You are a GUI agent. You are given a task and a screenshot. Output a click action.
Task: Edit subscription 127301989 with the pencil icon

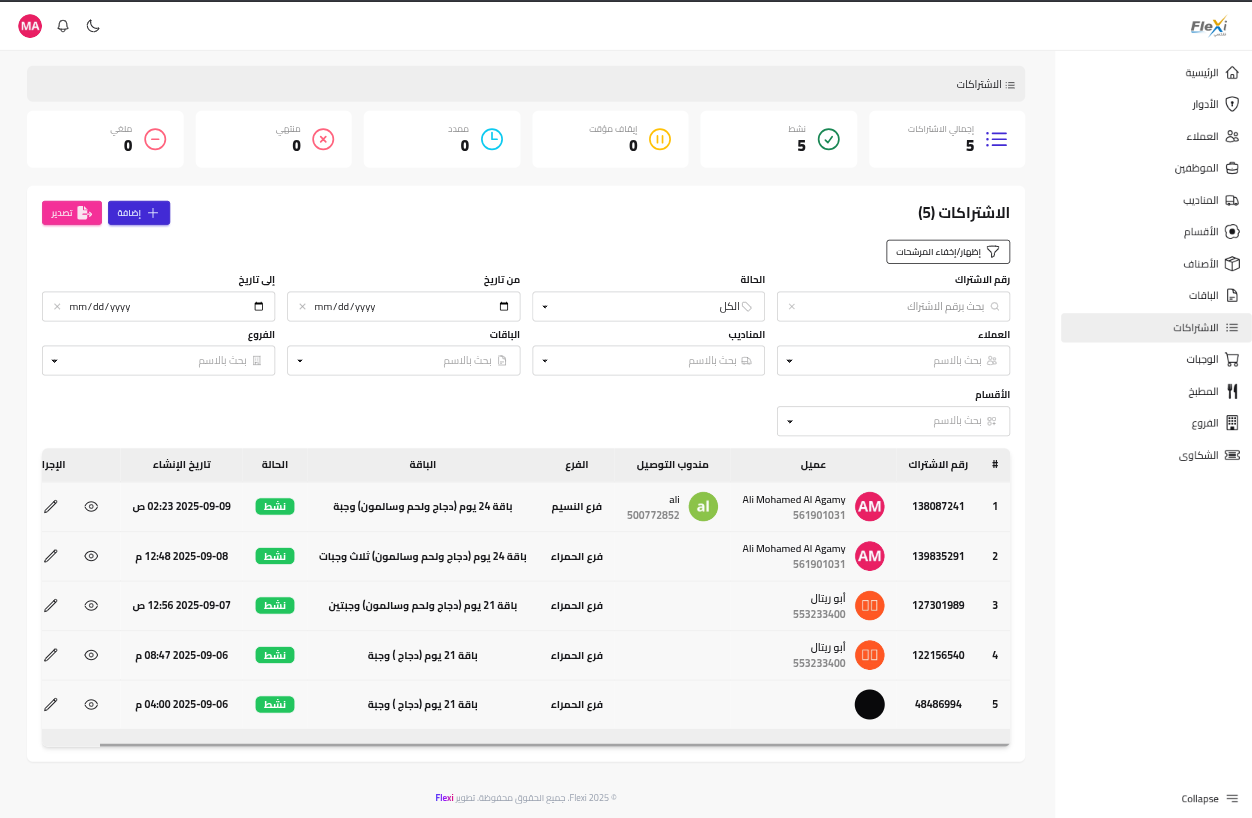tap(51, 605)
